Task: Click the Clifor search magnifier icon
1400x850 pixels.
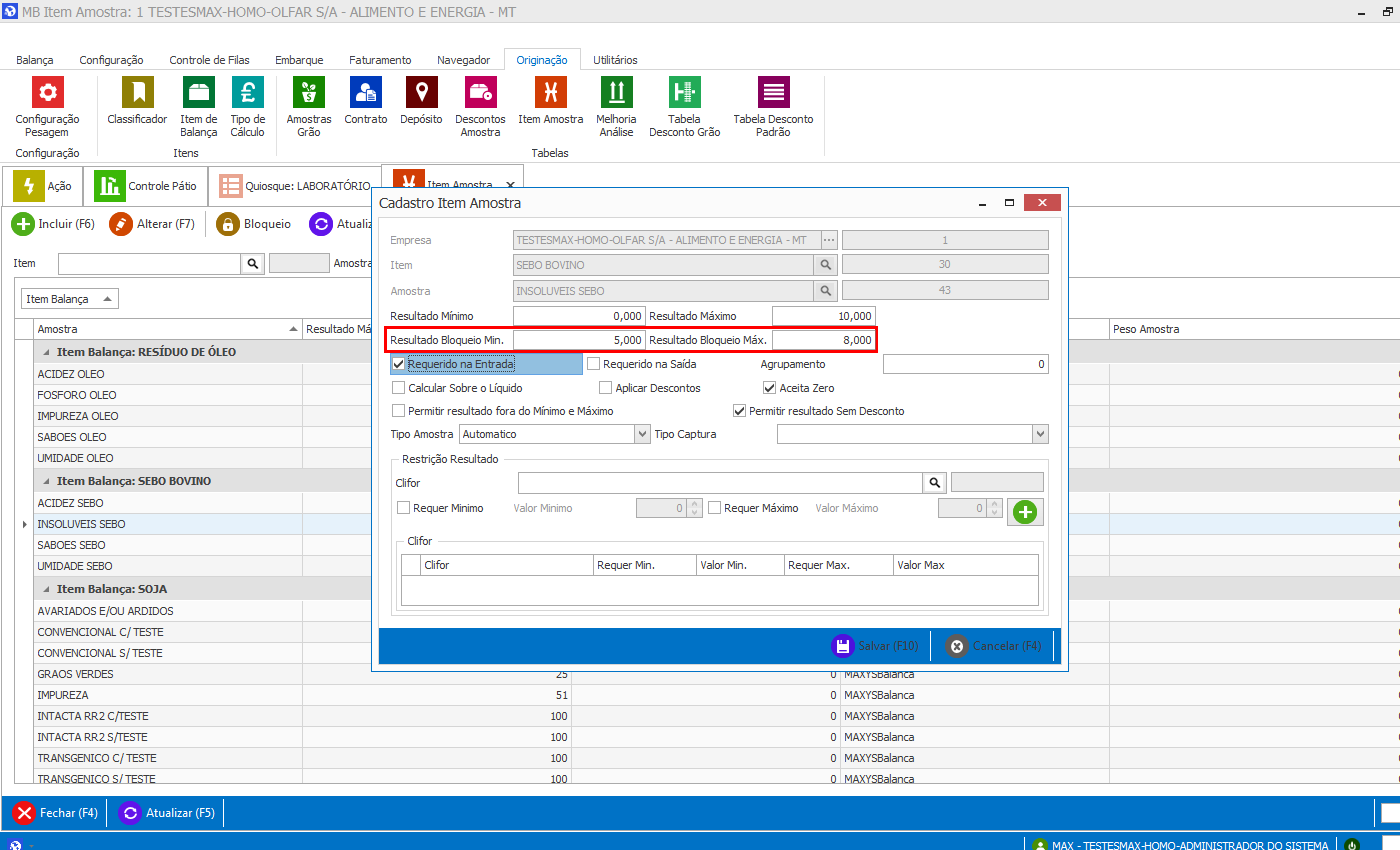Action: coord(935,483)
